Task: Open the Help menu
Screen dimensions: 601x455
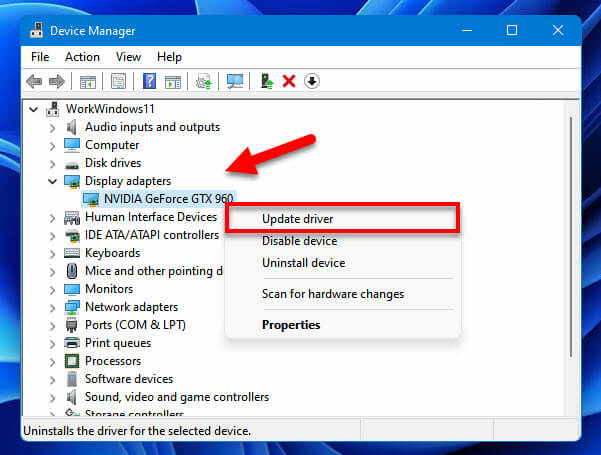Action: coord(169,57)
